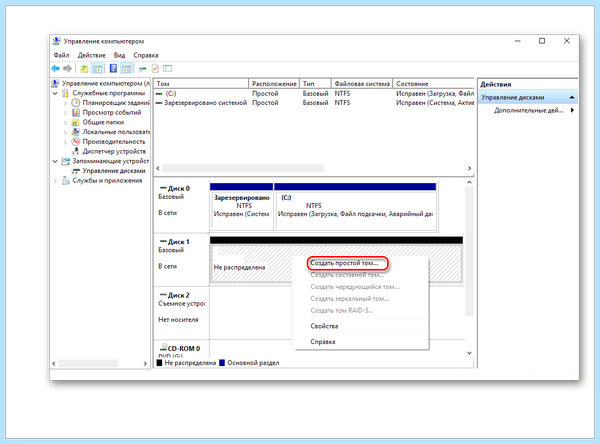Screen dimensions: 600x444
Task: Click the Планировщик заданий clock icon
Action: coord(76,103)
